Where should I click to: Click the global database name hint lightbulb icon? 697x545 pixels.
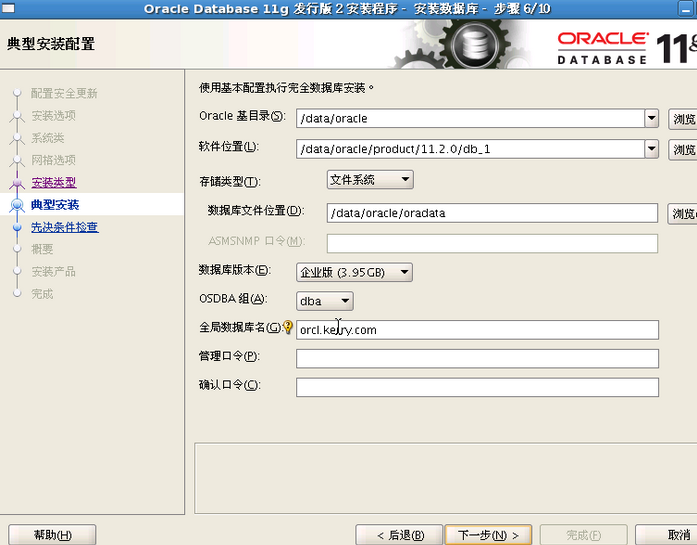click(x=288, y=327)
